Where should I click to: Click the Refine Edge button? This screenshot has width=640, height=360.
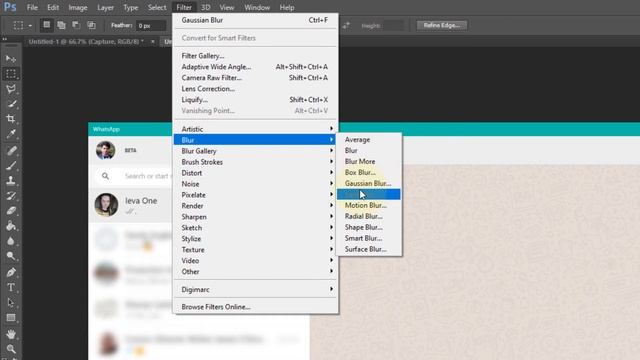tap(442, 25)
